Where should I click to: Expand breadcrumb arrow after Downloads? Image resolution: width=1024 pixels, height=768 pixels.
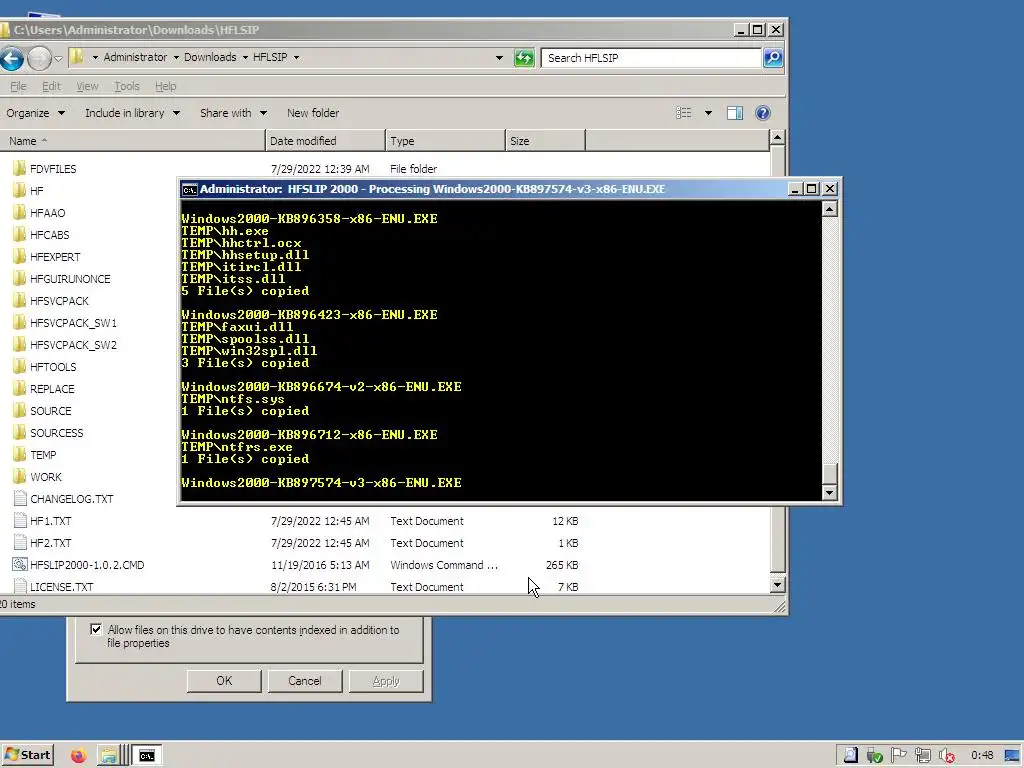click(x=245, y=57)
